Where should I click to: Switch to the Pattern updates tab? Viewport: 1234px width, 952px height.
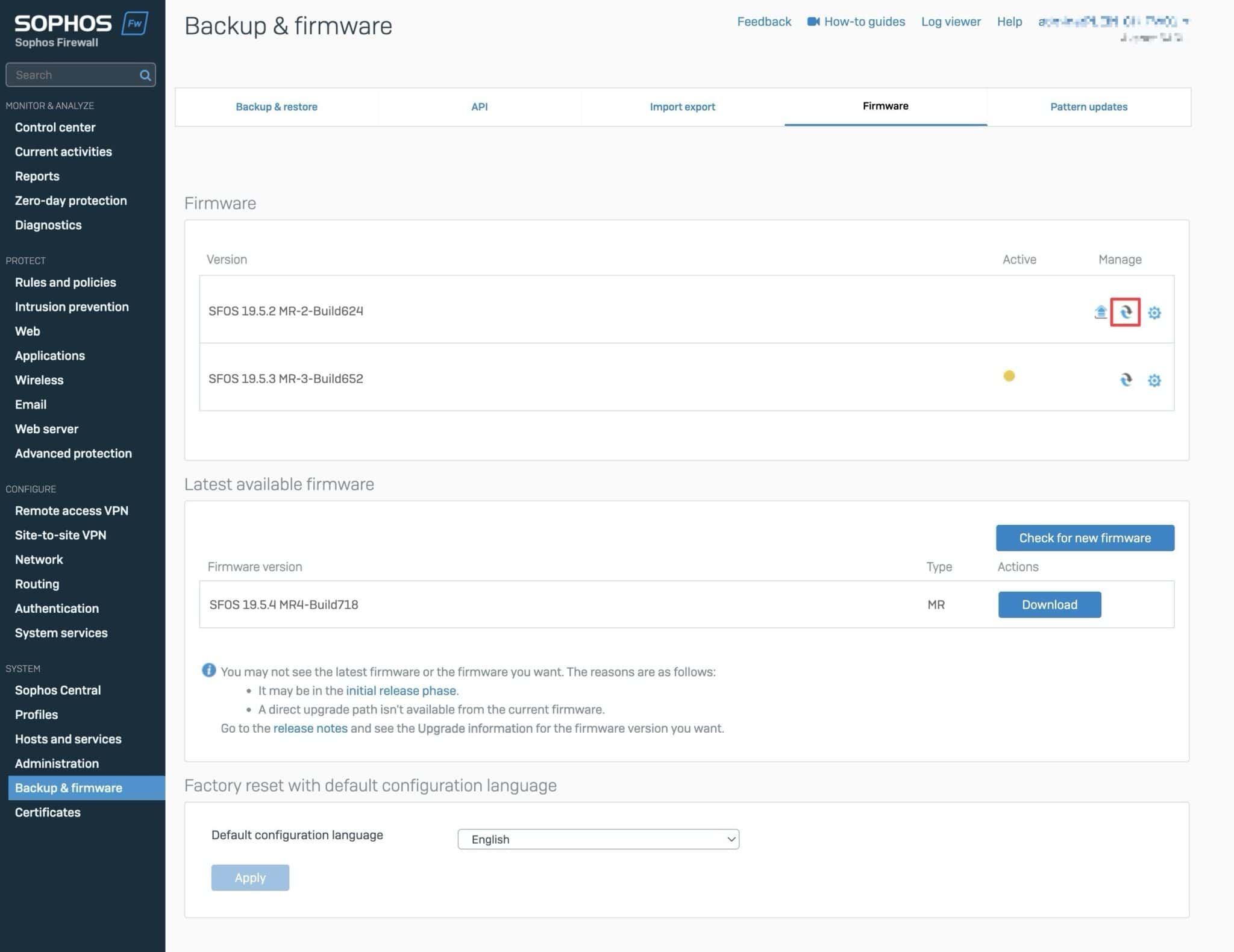point(1088,107)
